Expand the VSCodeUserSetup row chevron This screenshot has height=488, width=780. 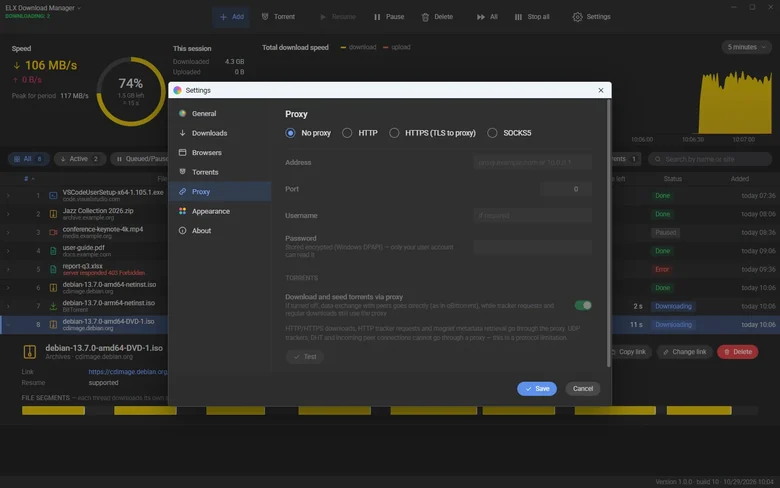click(x=8, y=195)
